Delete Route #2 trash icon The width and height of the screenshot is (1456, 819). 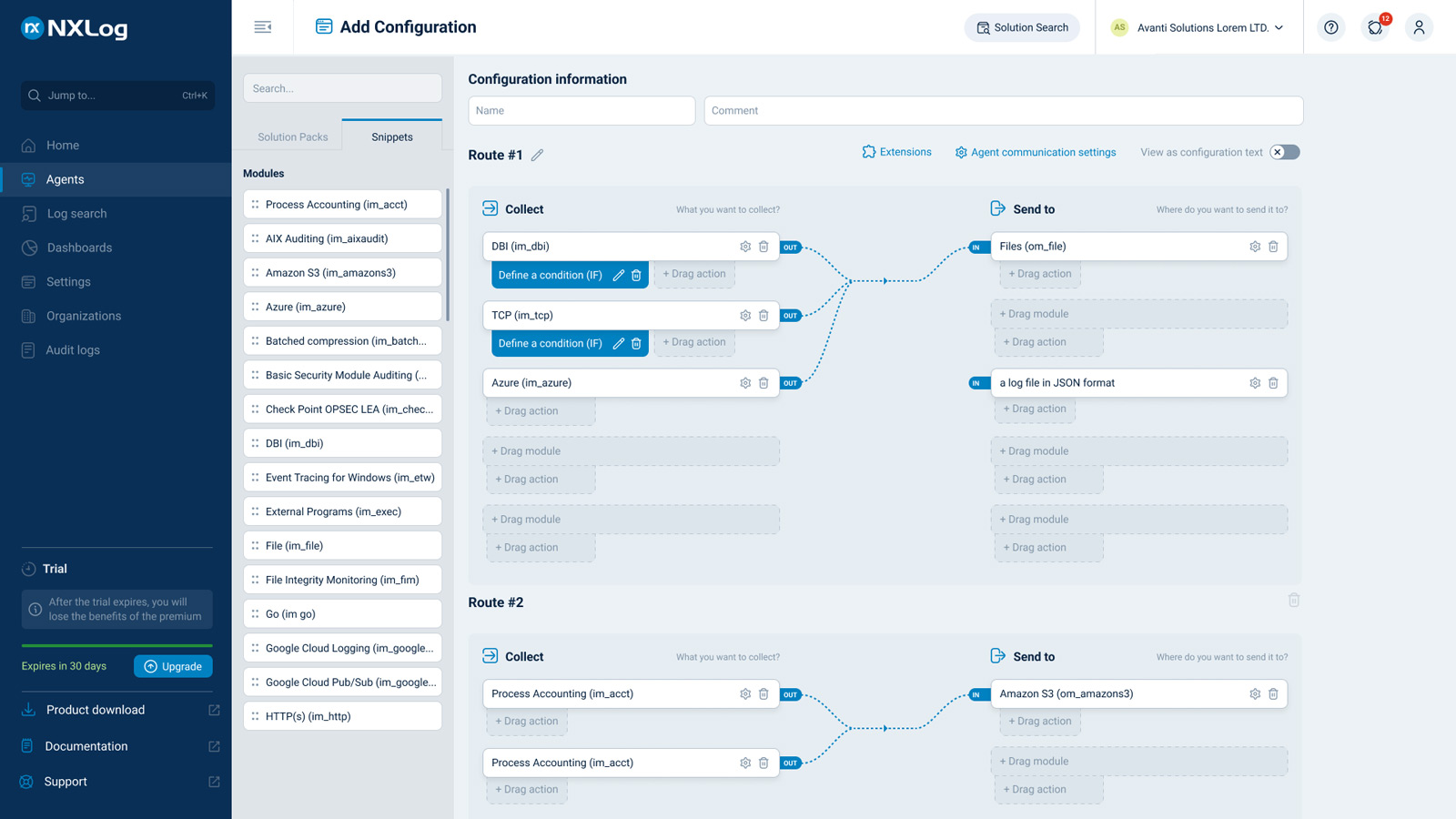[1294, 601]
